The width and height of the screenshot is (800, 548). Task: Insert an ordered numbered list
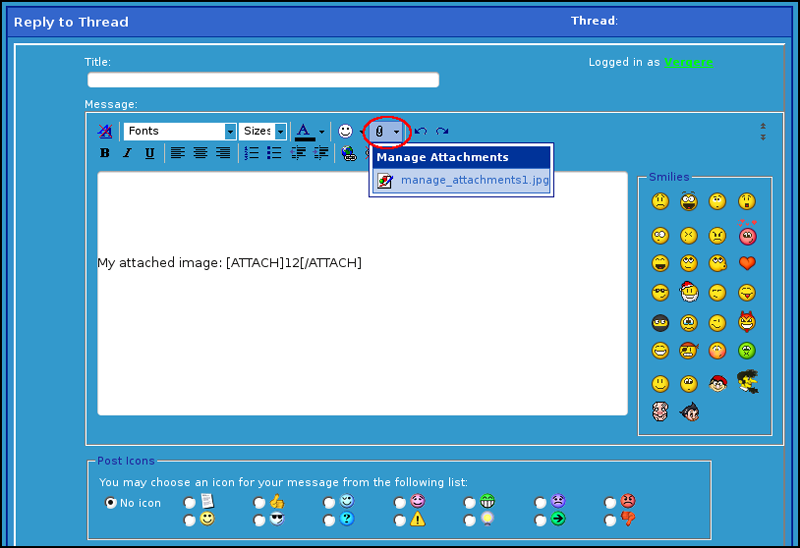coord(251,153)
